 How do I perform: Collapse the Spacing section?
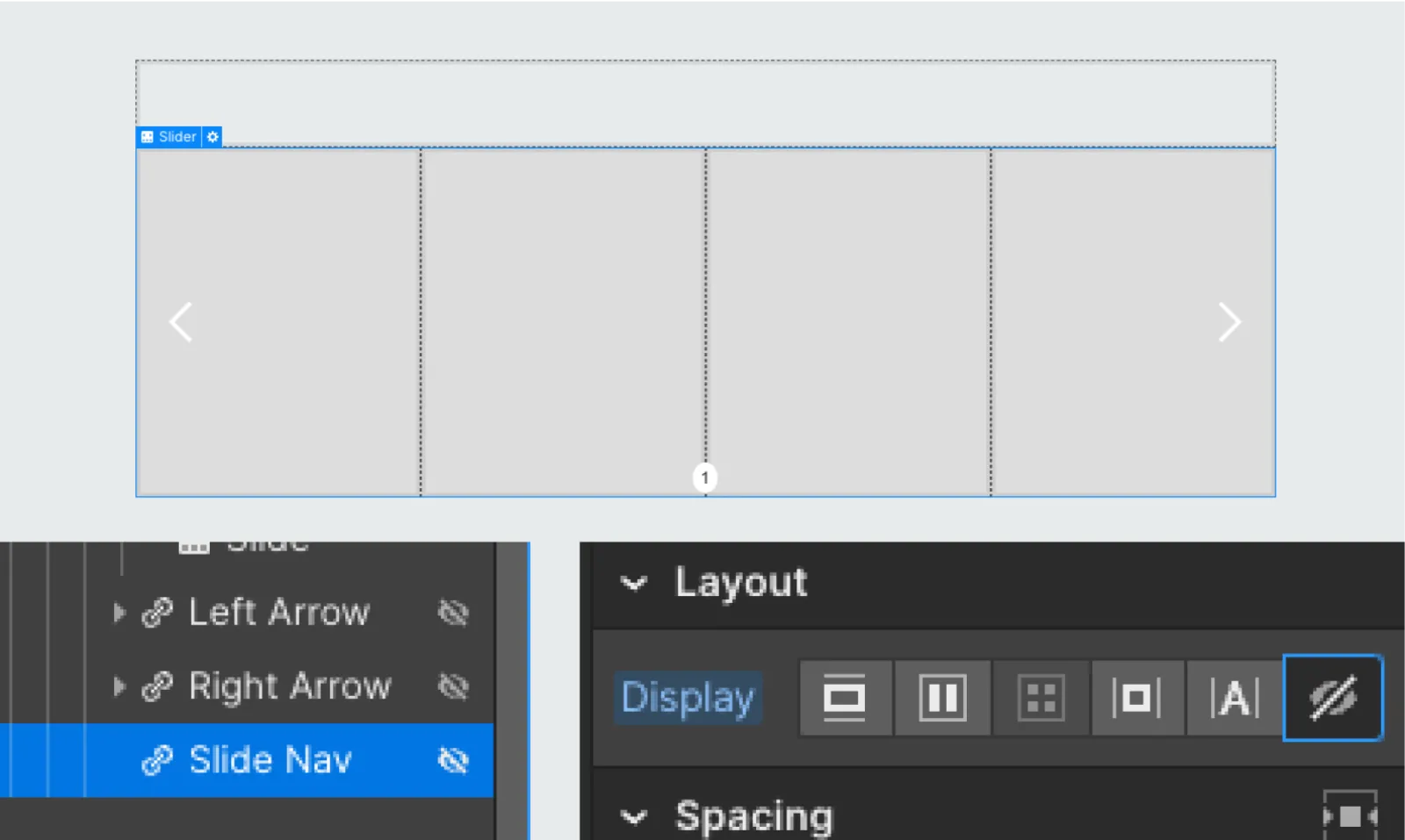634,817
